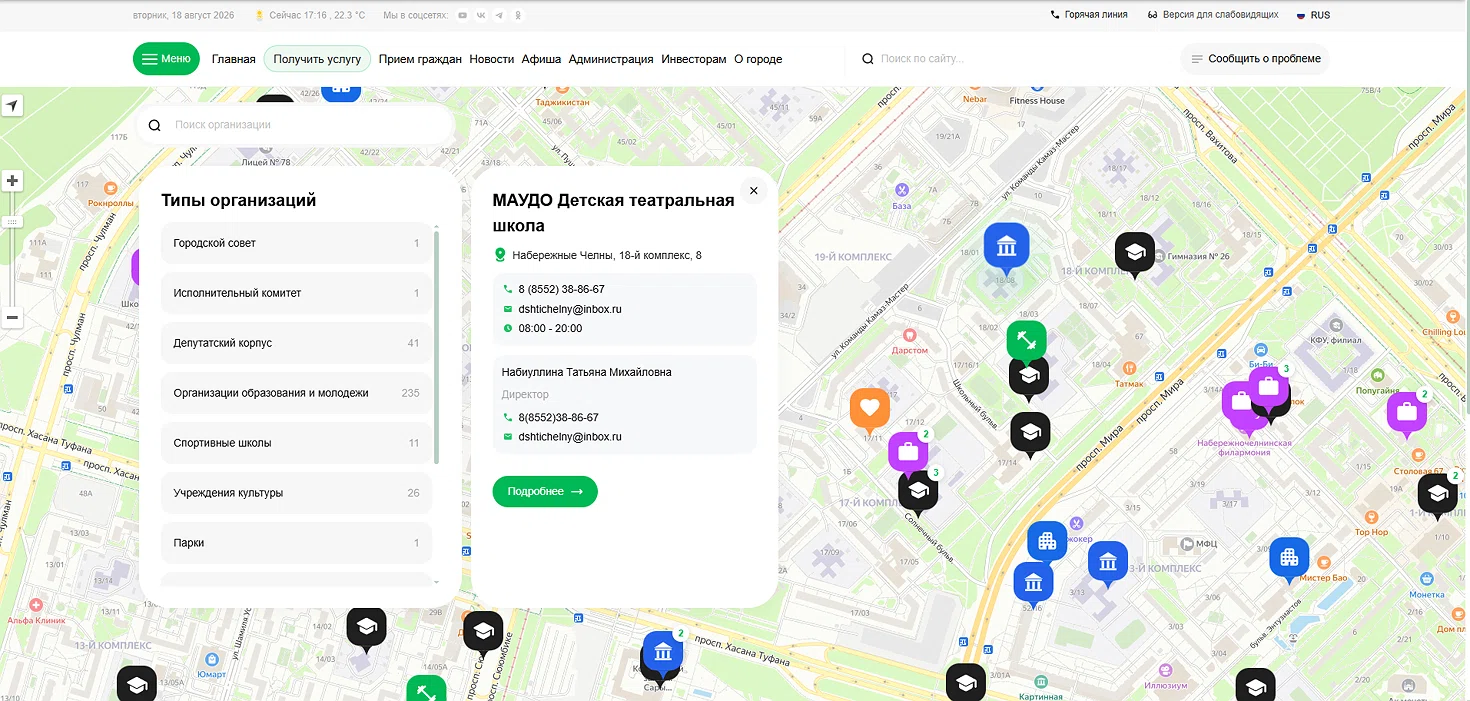The width and height of the screenshot is (1470, 701).
Task: Zoom in the map with plus button
Action: (12, 181)
